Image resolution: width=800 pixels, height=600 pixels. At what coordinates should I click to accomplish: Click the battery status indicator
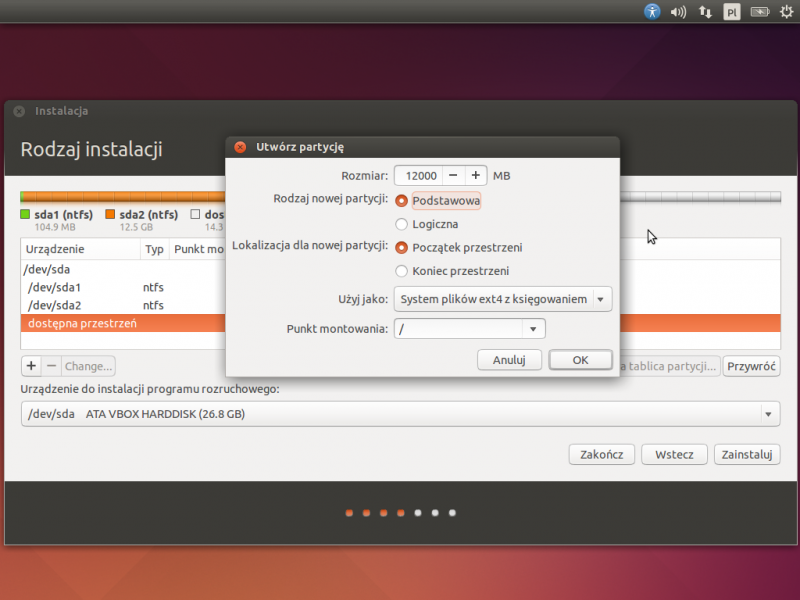tap(759, 12)
